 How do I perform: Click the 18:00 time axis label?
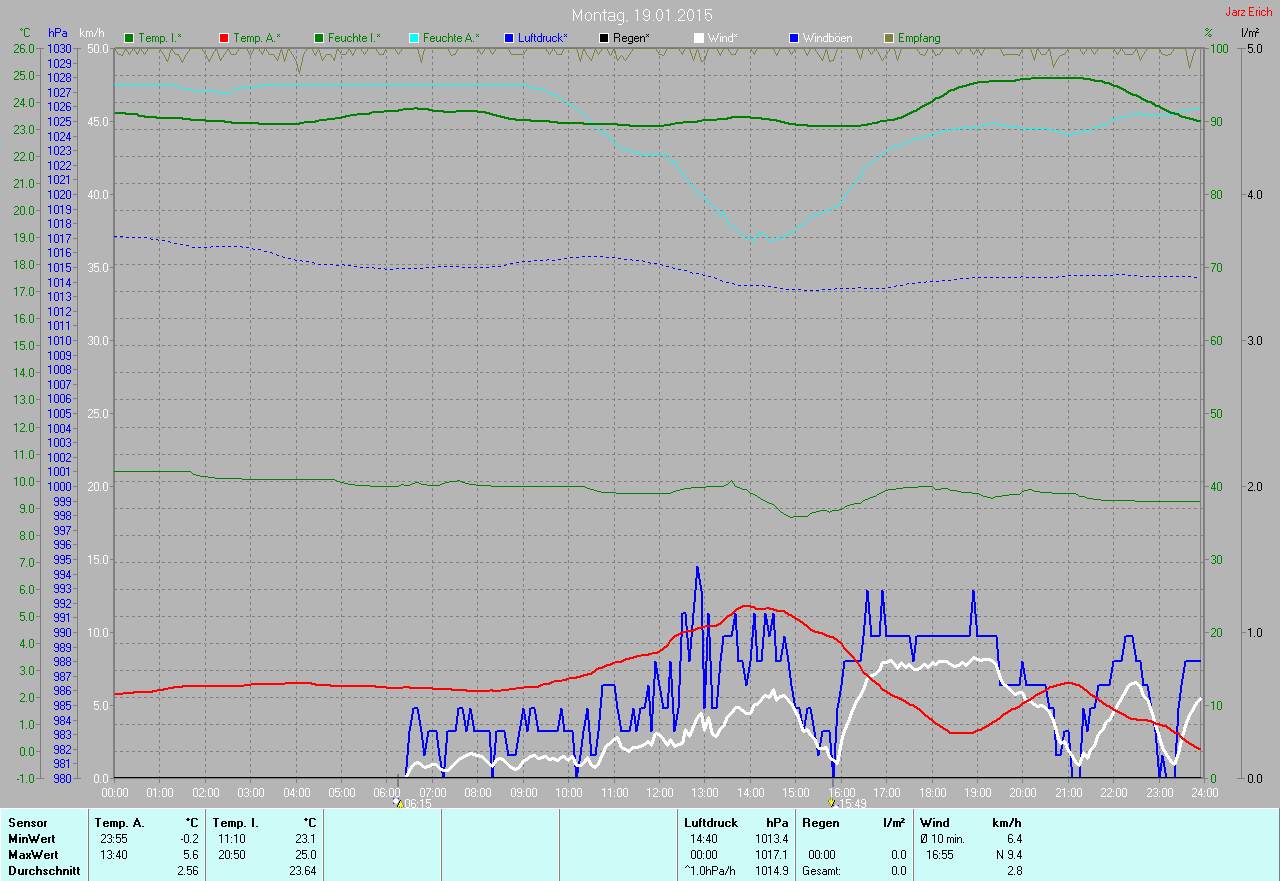[x=932, y=792]
